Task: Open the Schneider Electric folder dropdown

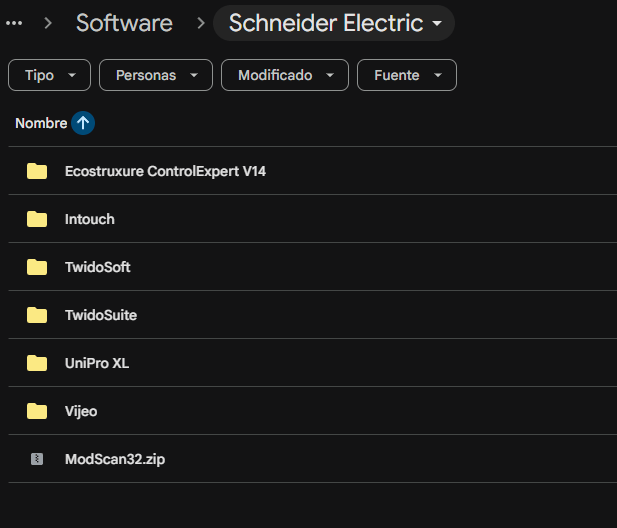Action: pyautogui.click(x=334, y=23)
